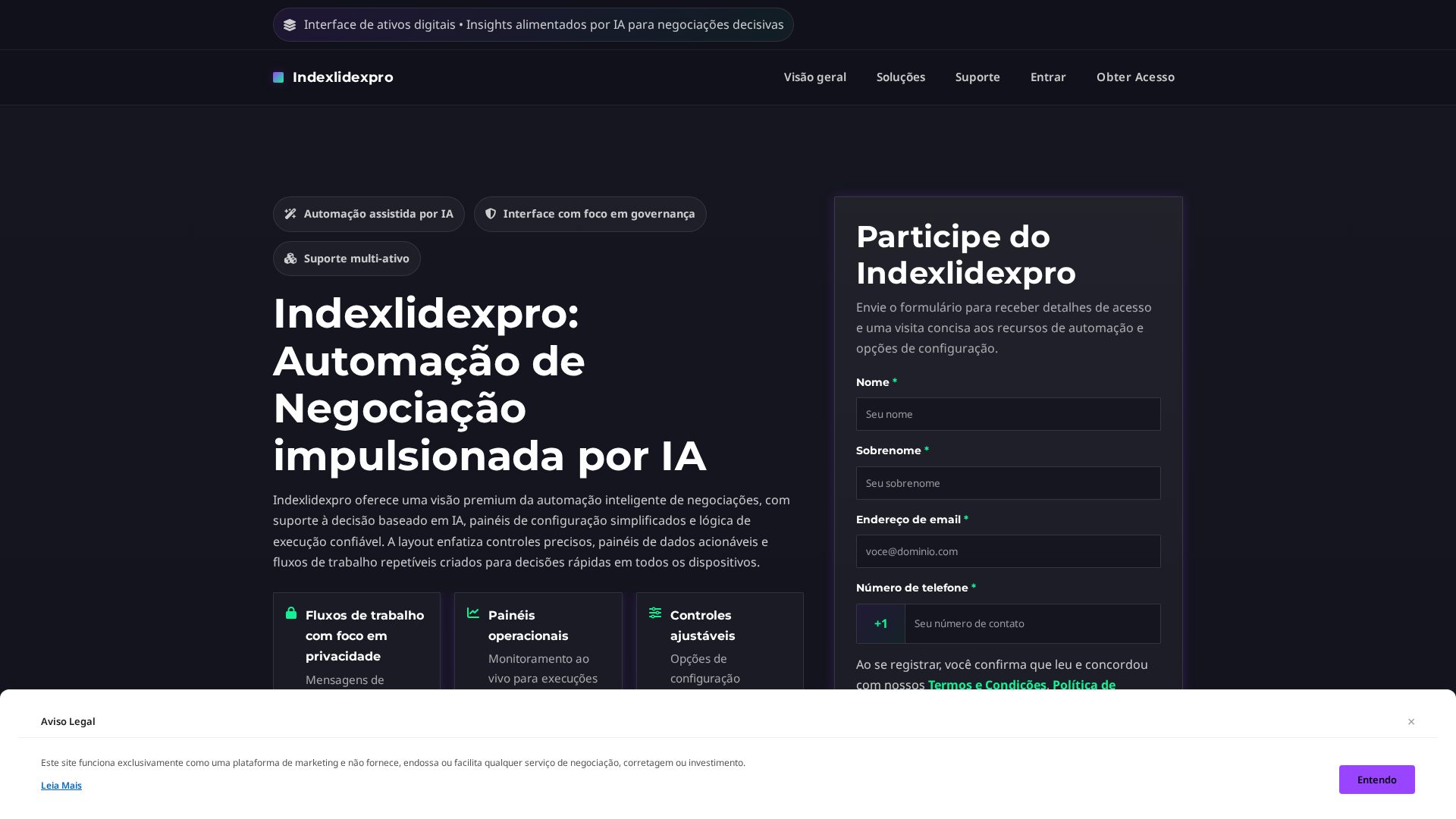The width and height of the screenshot is (1456, 819).
Task: Click the Seu nome input field
Action: [1008, 414]
